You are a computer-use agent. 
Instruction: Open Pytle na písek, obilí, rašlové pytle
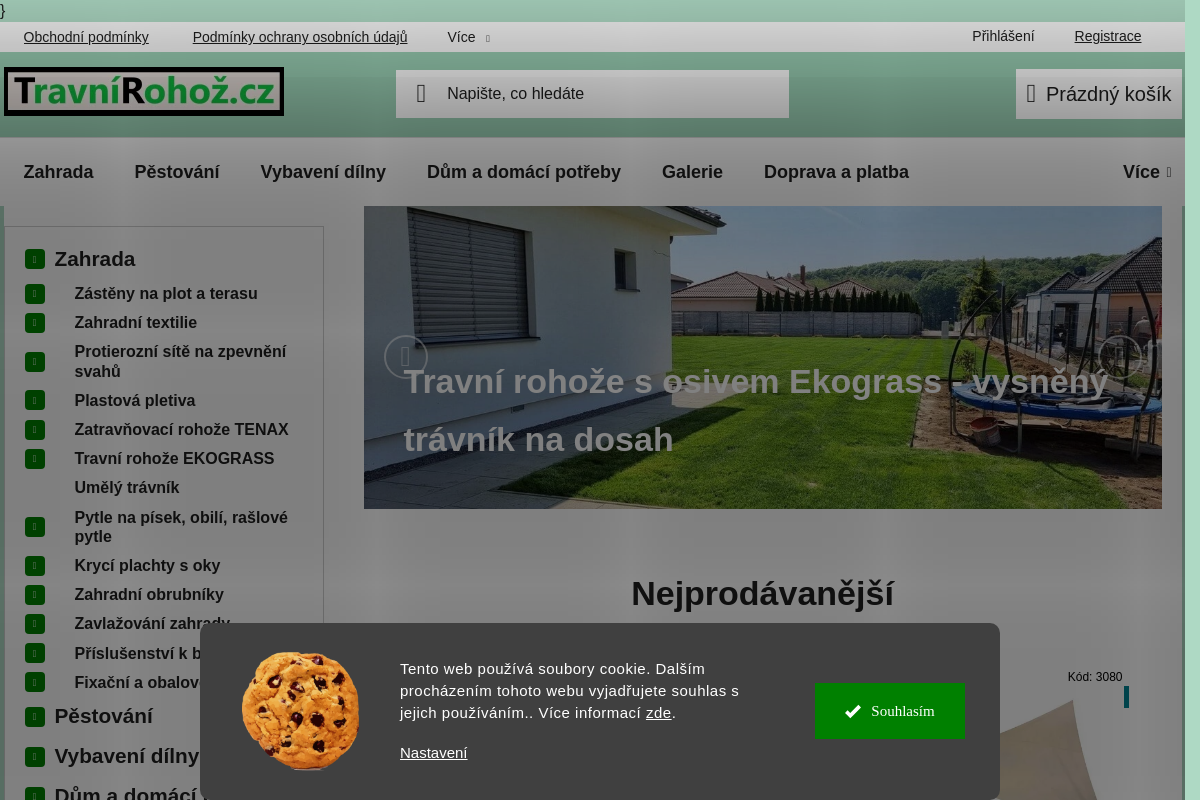tap(181, 527)
